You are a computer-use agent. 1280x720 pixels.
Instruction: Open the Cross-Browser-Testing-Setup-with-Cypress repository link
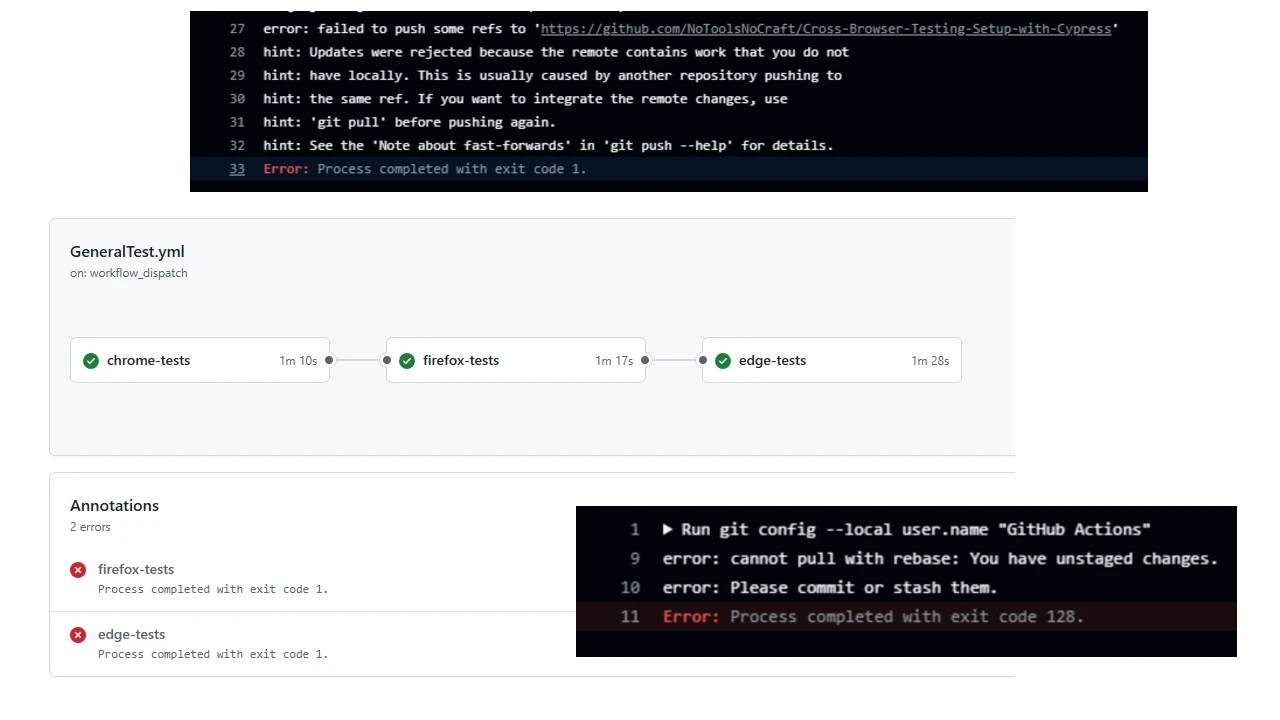click(825, 28)
